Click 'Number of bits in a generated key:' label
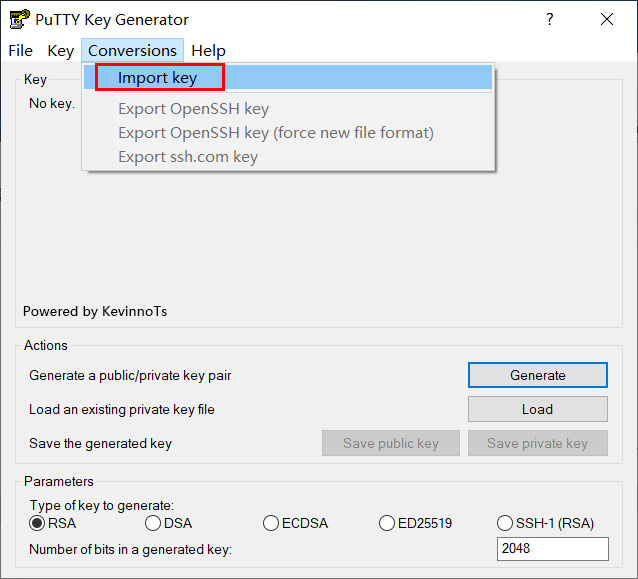 click(x=131, y=549)
